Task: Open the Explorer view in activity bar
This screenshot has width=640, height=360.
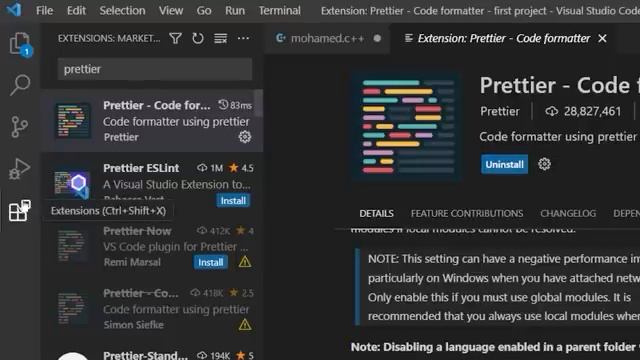Action: [x=20, y=44]
